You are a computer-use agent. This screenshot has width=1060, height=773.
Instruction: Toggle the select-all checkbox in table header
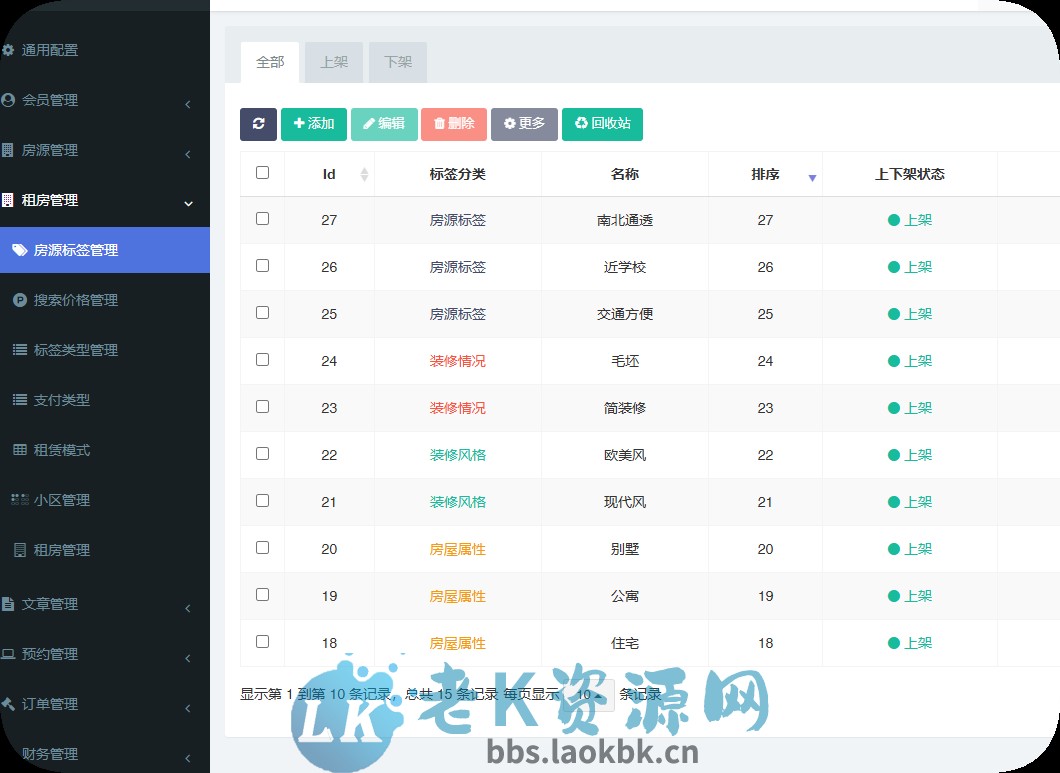[262, 172]
